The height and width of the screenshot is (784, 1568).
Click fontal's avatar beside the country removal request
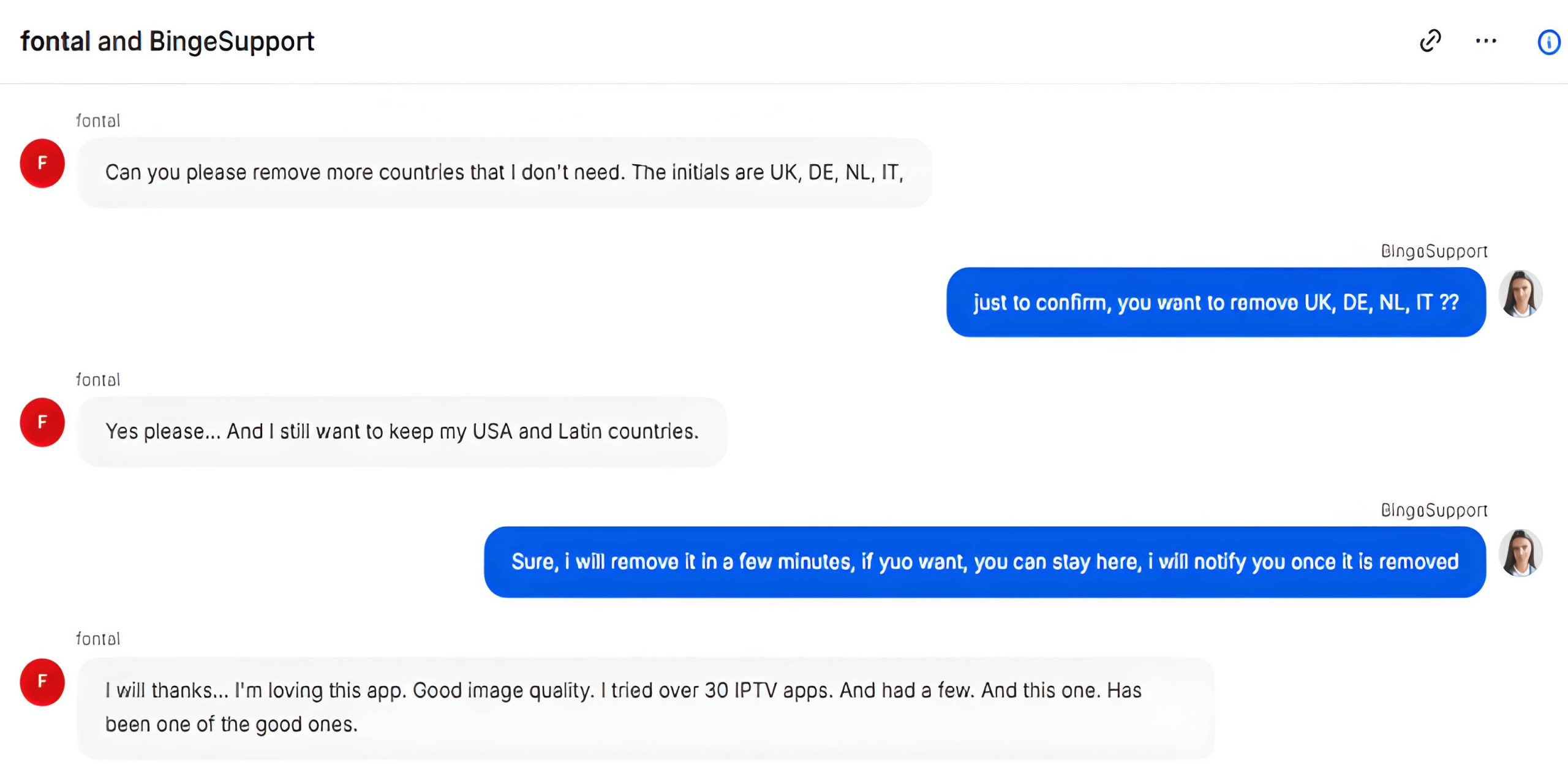[x=42, y=164]
